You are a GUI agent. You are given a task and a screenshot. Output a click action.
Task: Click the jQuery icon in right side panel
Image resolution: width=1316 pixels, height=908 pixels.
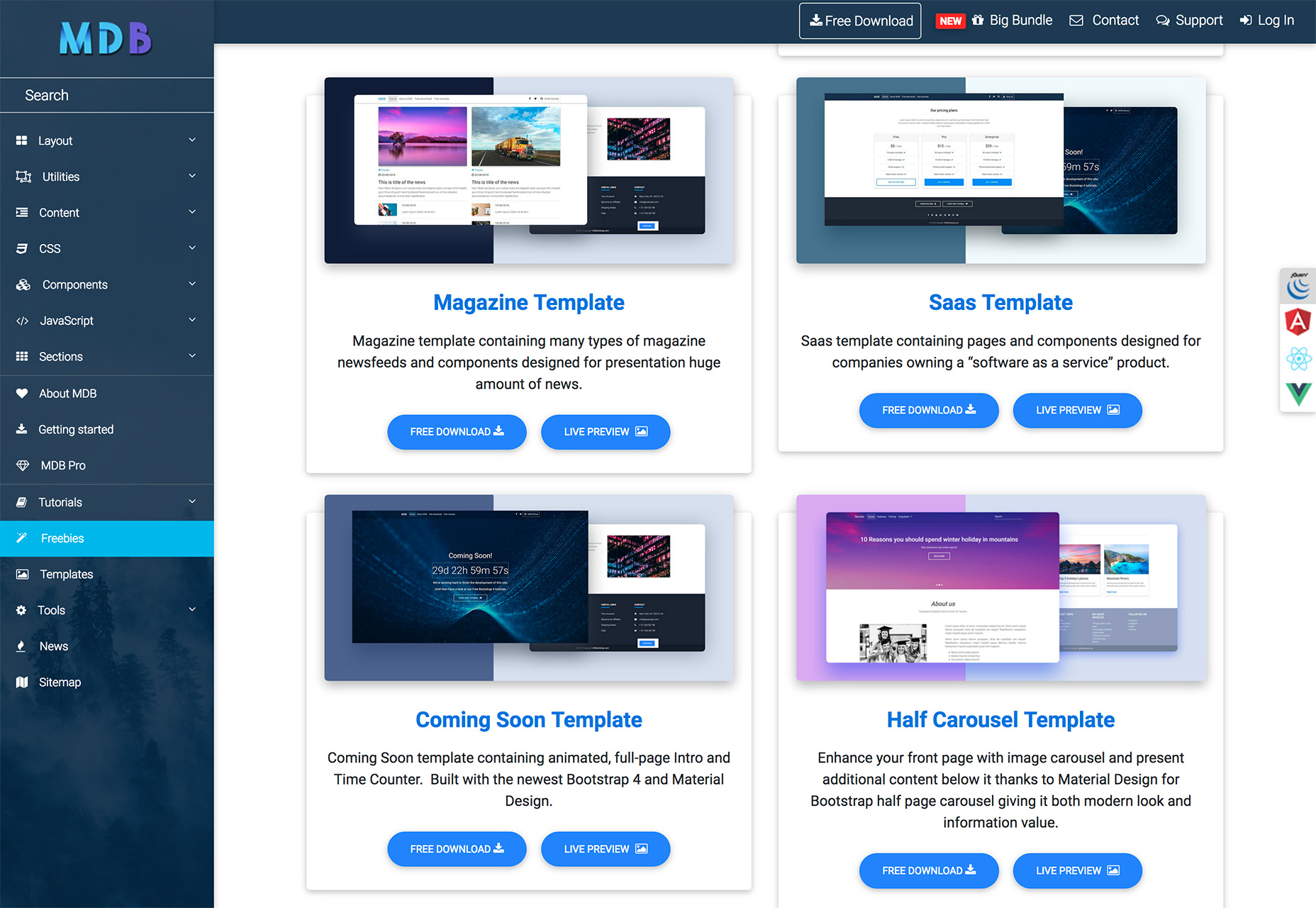pyautogui.click(x=1298, y=286)
